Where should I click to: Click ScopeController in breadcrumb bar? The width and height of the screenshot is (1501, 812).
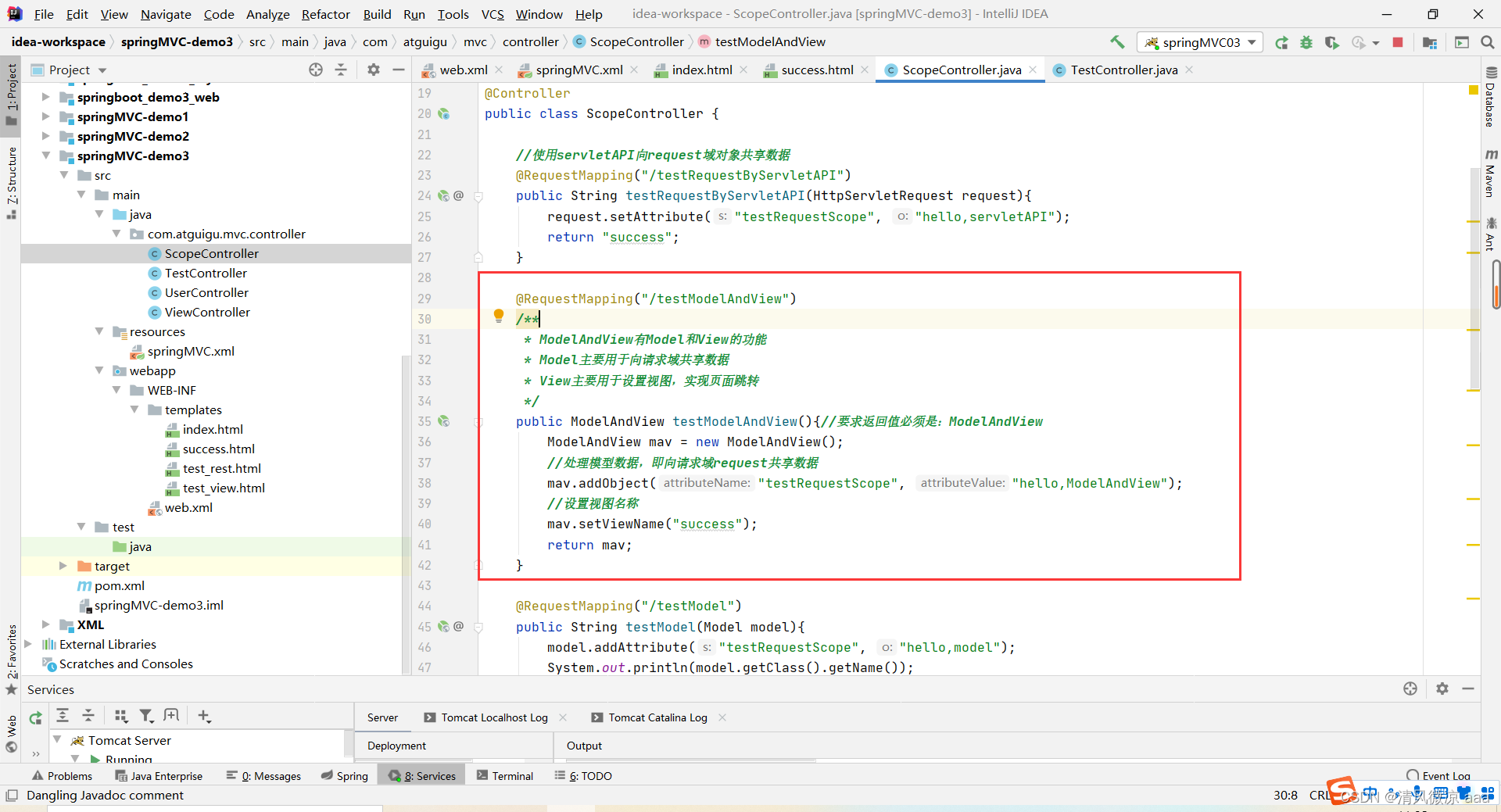coord(636,41)
